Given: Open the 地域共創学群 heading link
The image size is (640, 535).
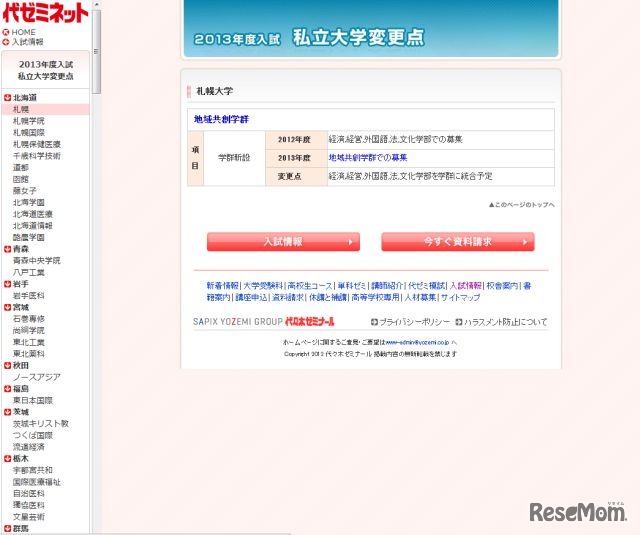Looking at the screenshot, I should click(221, 119).
